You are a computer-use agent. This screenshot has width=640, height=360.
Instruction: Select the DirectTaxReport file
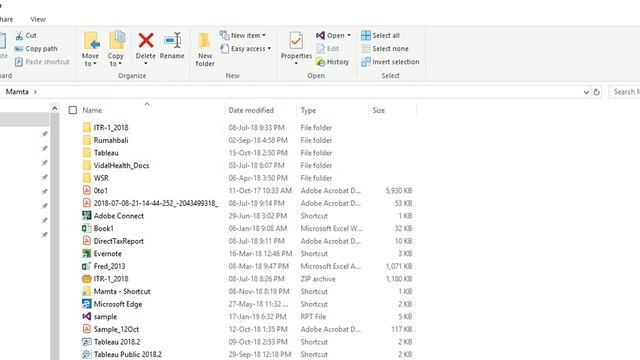click(x=118, y=241)
